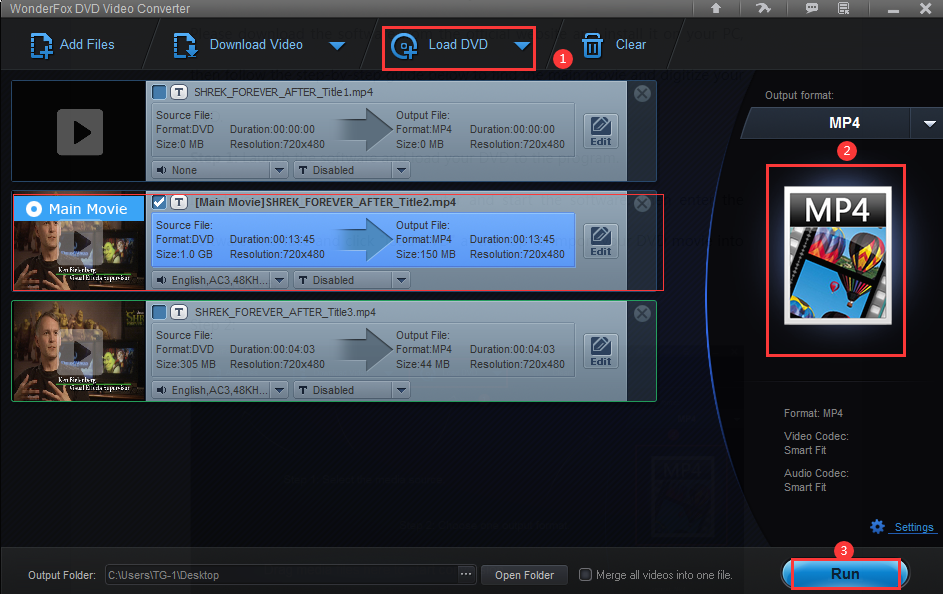The image size is (943, 594).
Task: Open audio track dropdown showing None
Action: click(x=220, y=170)
